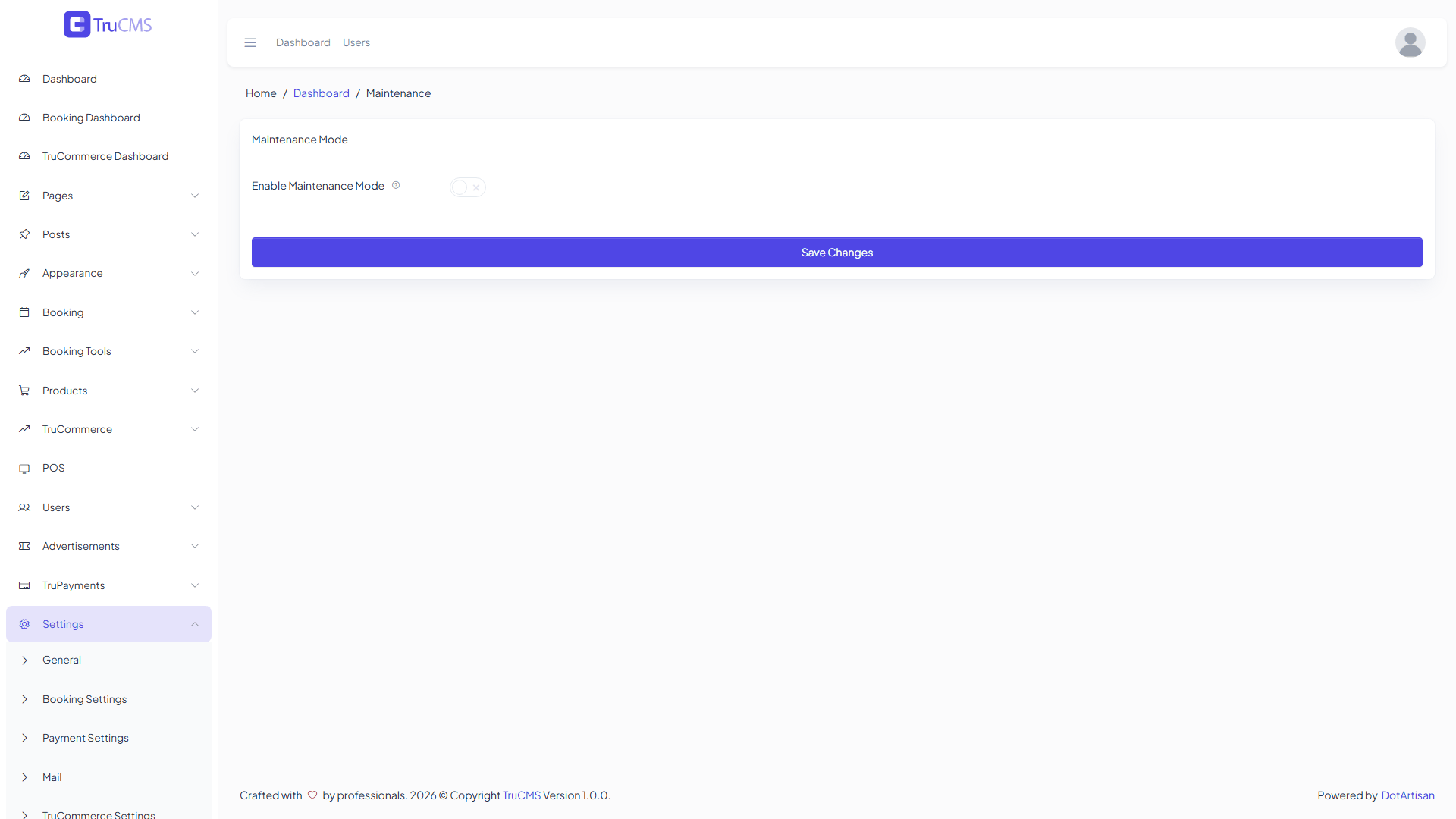The width and height of the screenshot is (1456, 819).
Task: Click the Advertisements ticket icon
Action: (24, 546)
